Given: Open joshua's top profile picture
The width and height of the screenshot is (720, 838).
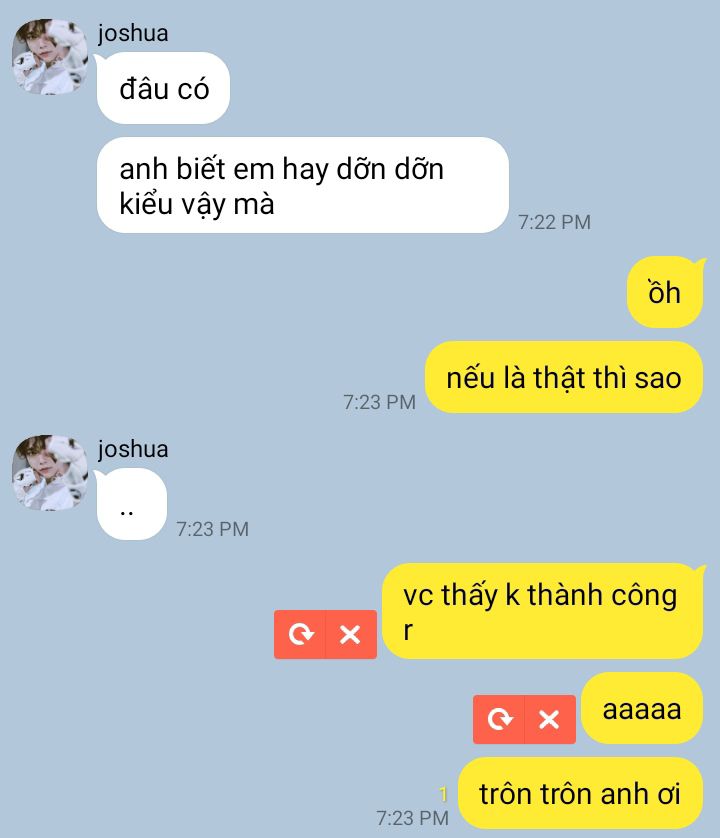Looking at the screenshot, I should 50,57.
